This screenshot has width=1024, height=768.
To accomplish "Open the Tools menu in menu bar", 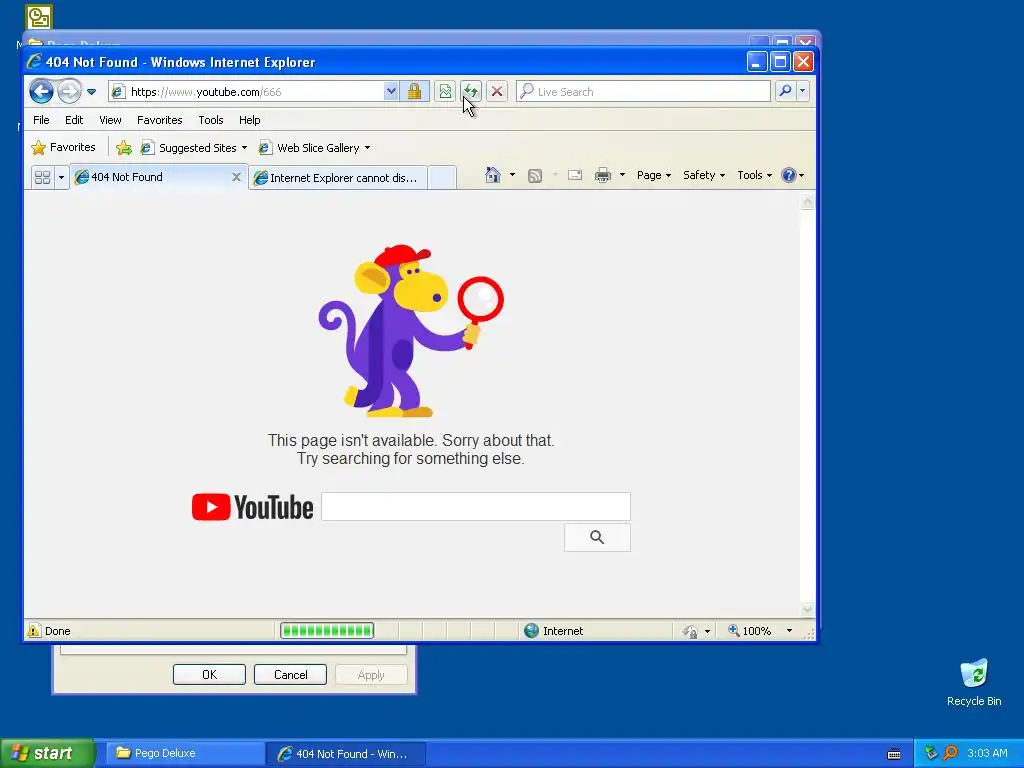I will 211,120.
